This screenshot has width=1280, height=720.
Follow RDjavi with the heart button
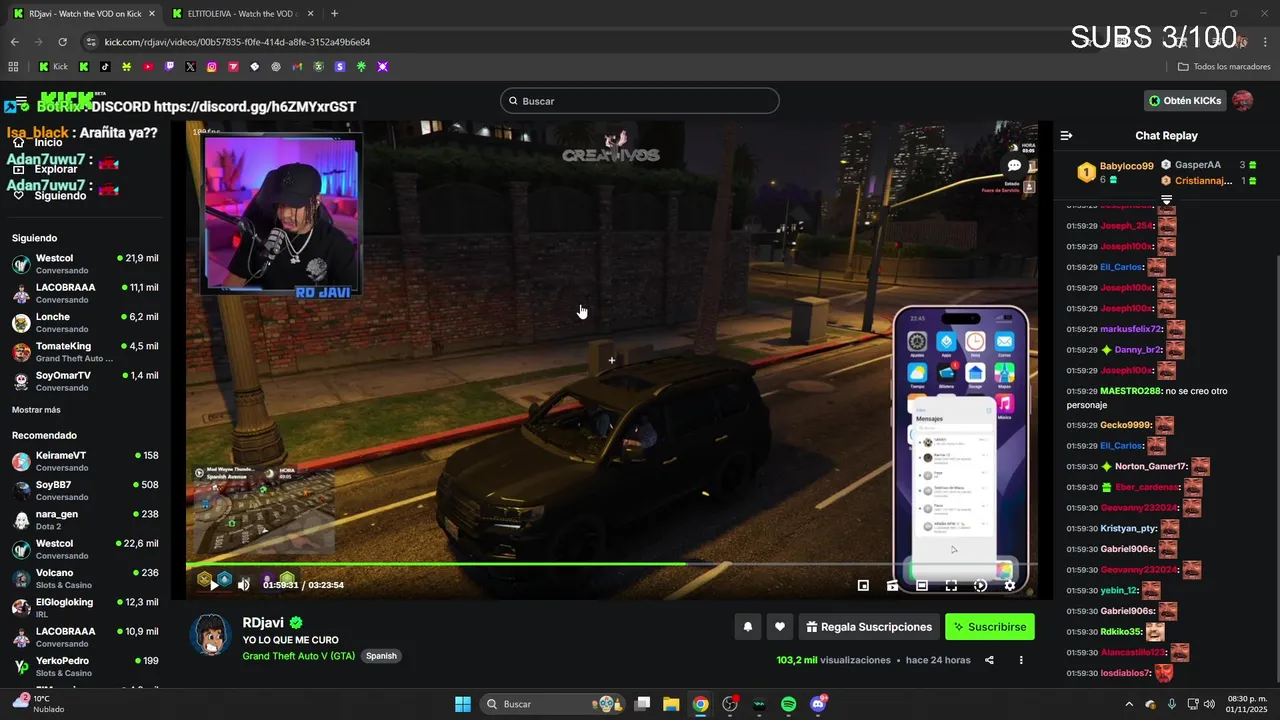[780, 627]
